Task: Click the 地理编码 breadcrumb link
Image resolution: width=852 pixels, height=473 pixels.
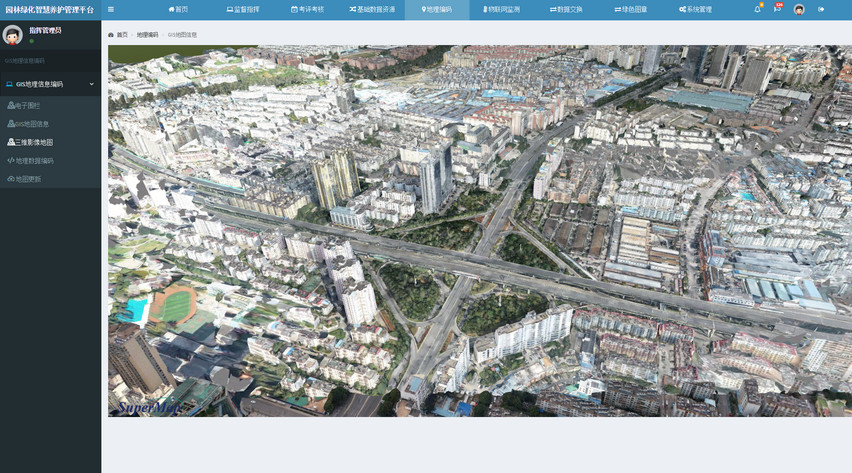Action: pos(147,35)
